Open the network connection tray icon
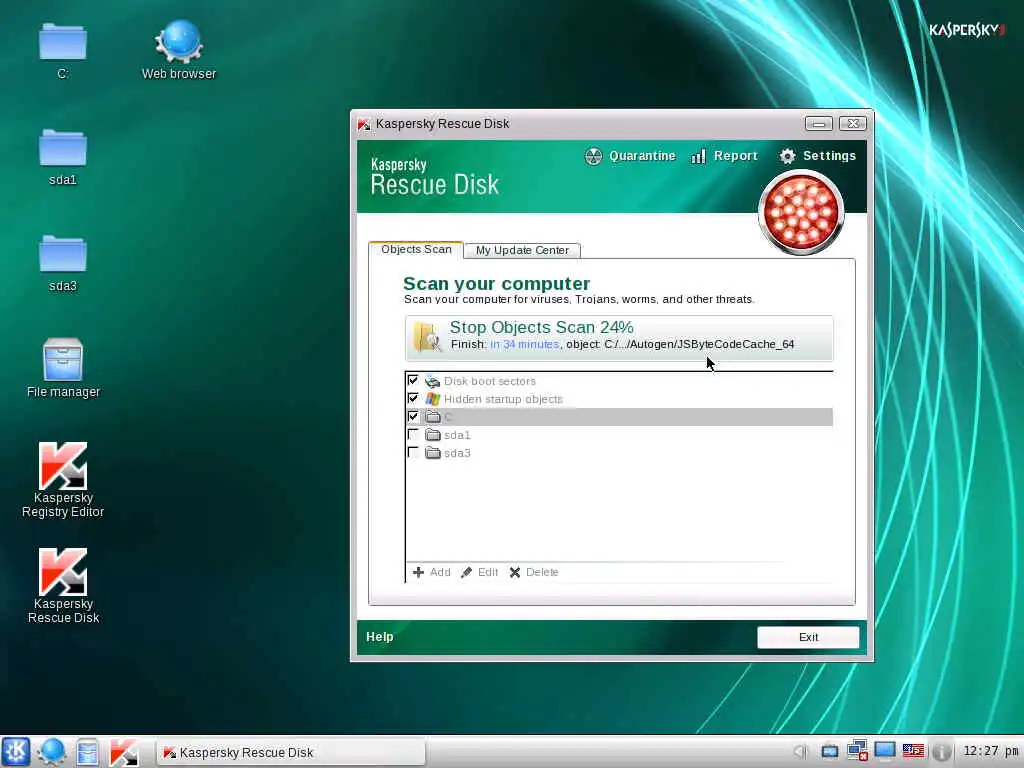 [x=857, y=751]
